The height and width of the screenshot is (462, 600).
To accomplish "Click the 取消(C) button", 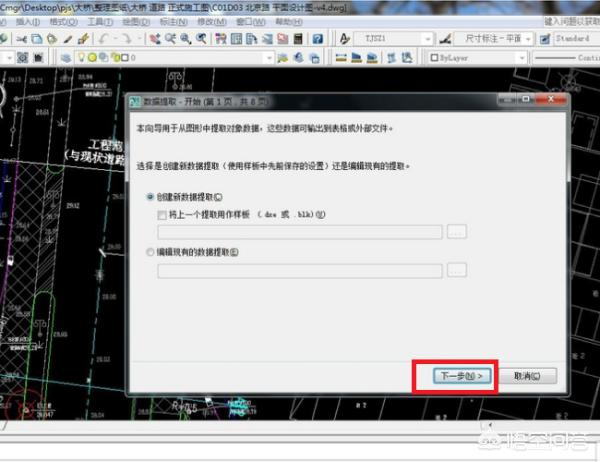I will (526, 376).
